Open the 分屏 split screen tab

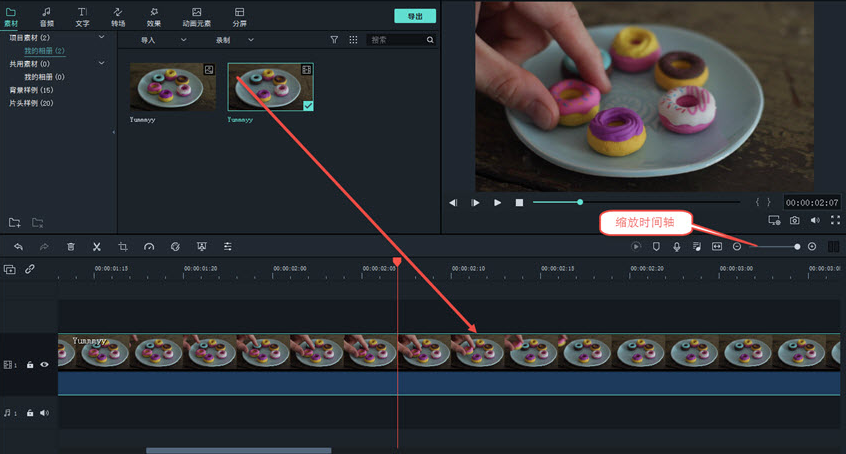click(240, 17)
